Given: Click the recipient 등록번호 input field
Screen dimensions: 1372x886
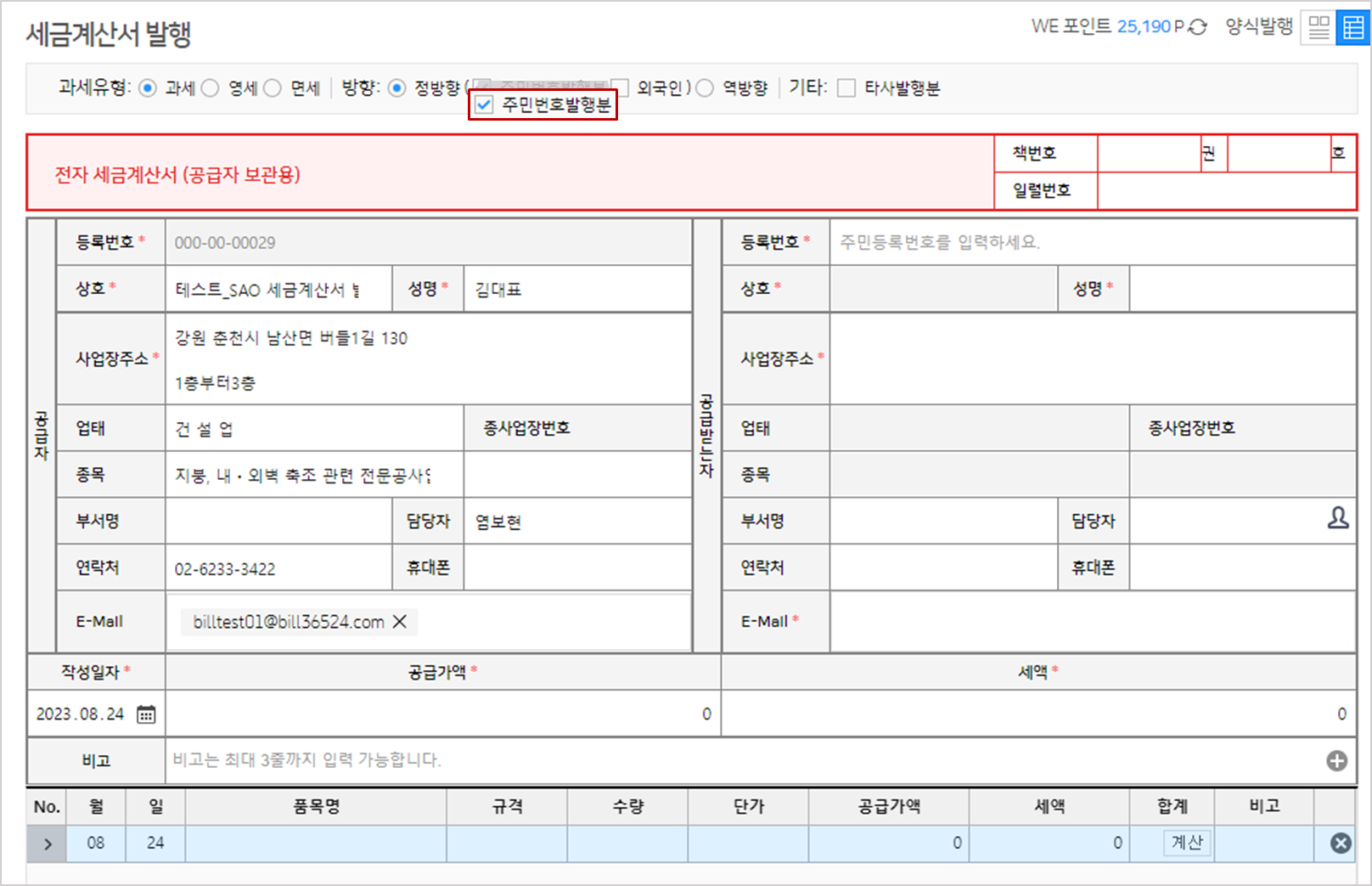Looking at the screenshot, I should tap(1091, 243).
